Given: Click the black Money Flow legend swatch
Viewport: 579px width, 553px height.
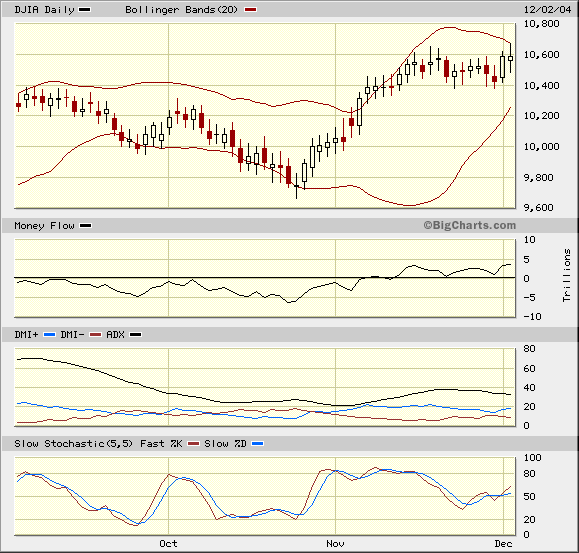Looking at the screenshot, I should tap(85, 226).
